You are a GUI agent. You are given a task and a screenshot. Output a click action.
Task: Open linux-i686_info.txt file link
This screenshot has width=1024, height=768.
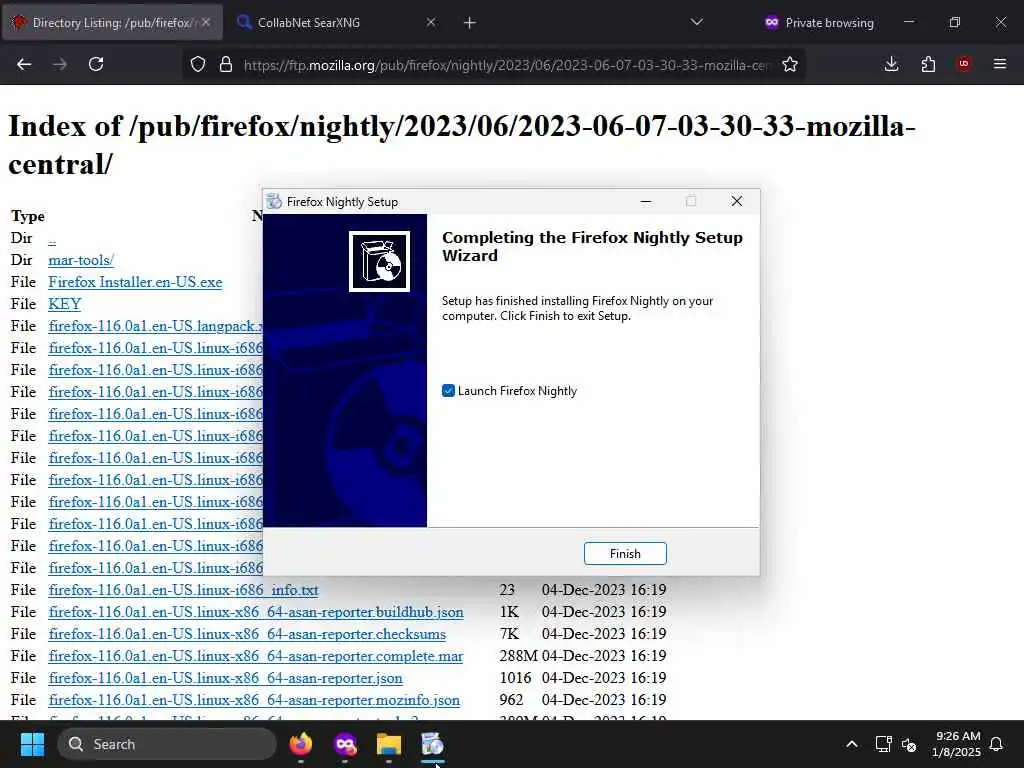coord(184,590)
